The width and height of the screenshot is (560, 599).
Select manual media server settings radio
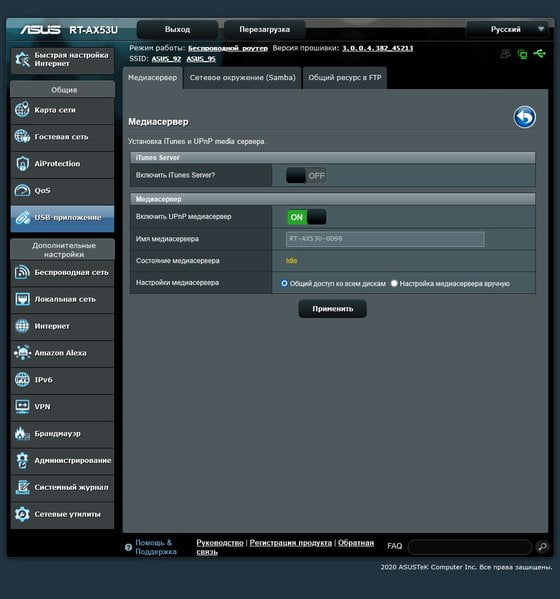click(394, 283)
